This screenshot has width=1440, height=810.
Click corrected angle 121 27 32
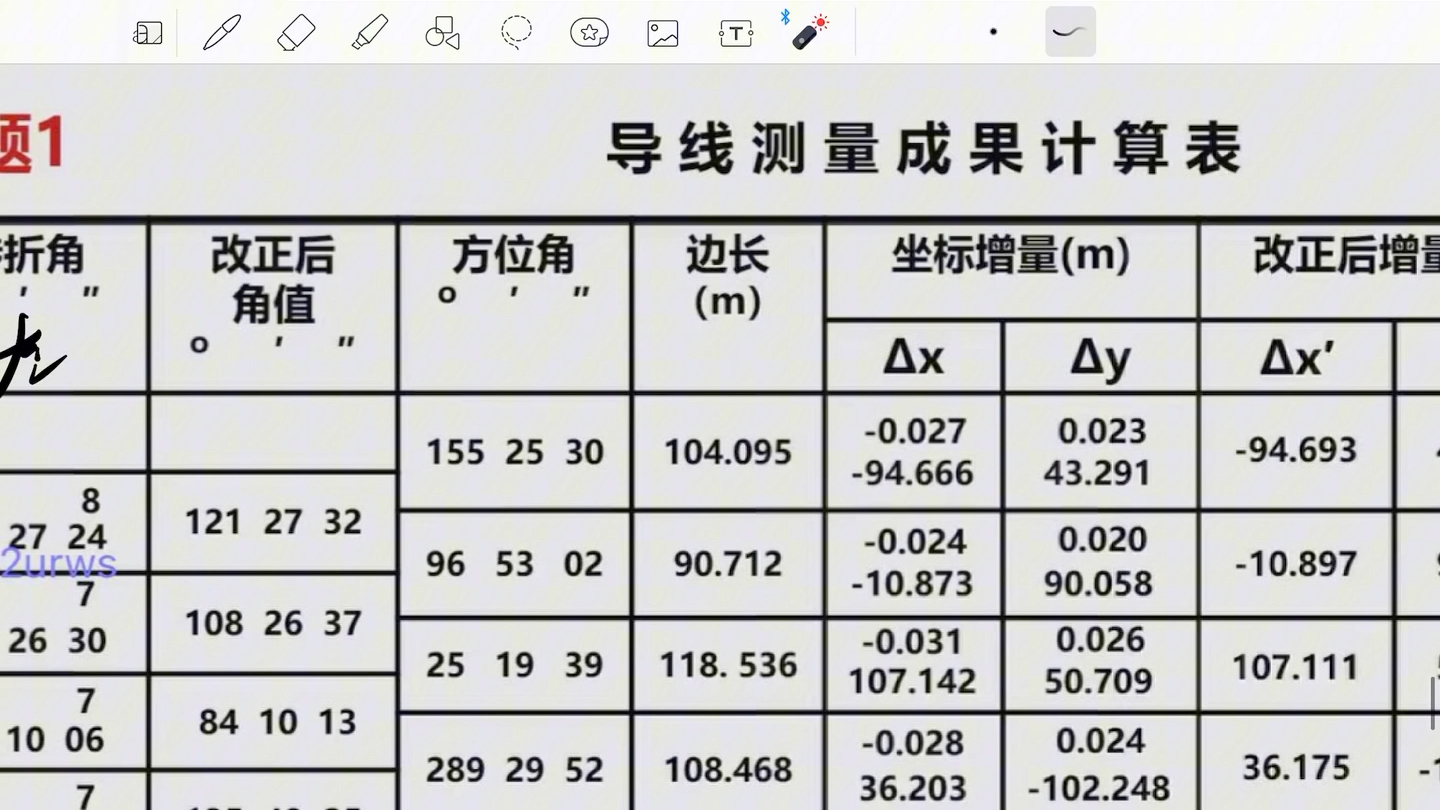click(x=273, y=522)
